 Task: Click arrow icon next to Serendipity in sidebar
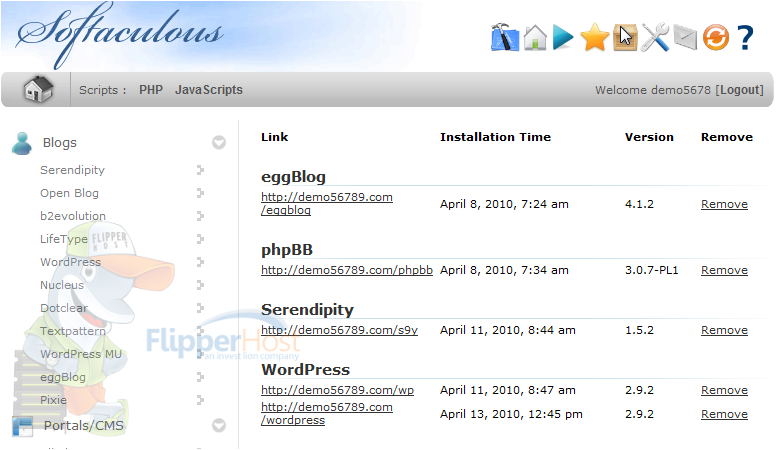click(x=200, y=170)
